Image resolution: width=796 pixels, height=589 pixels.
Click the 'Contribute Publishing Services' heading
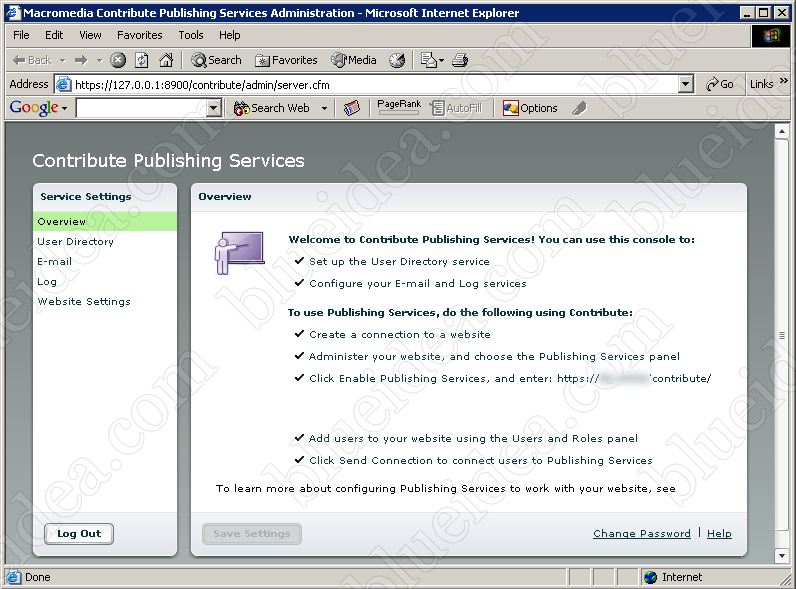pyautogui.click(x=169, y=161)
